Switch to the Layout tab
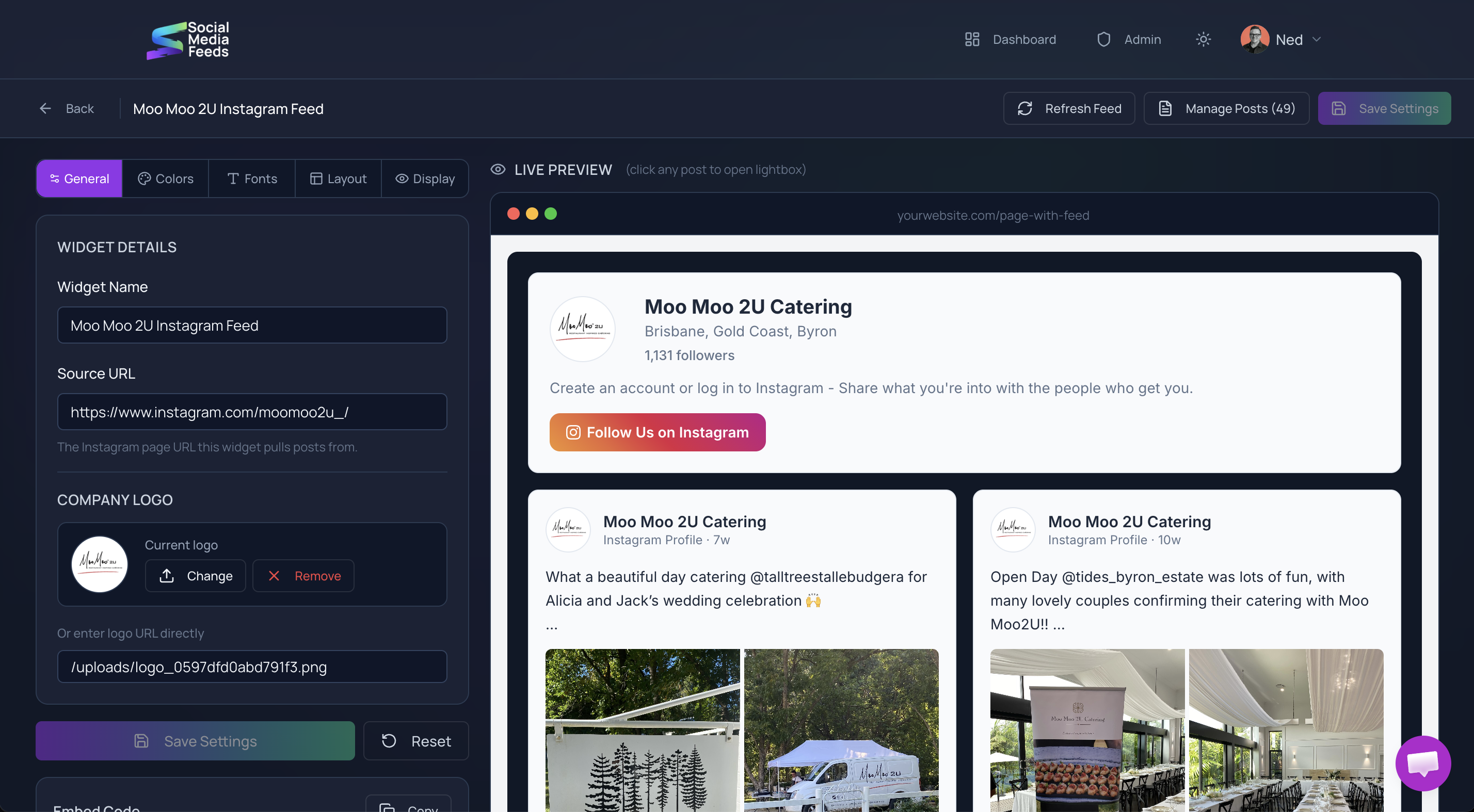Viewport: 1474px width, 812px height. 338,179
